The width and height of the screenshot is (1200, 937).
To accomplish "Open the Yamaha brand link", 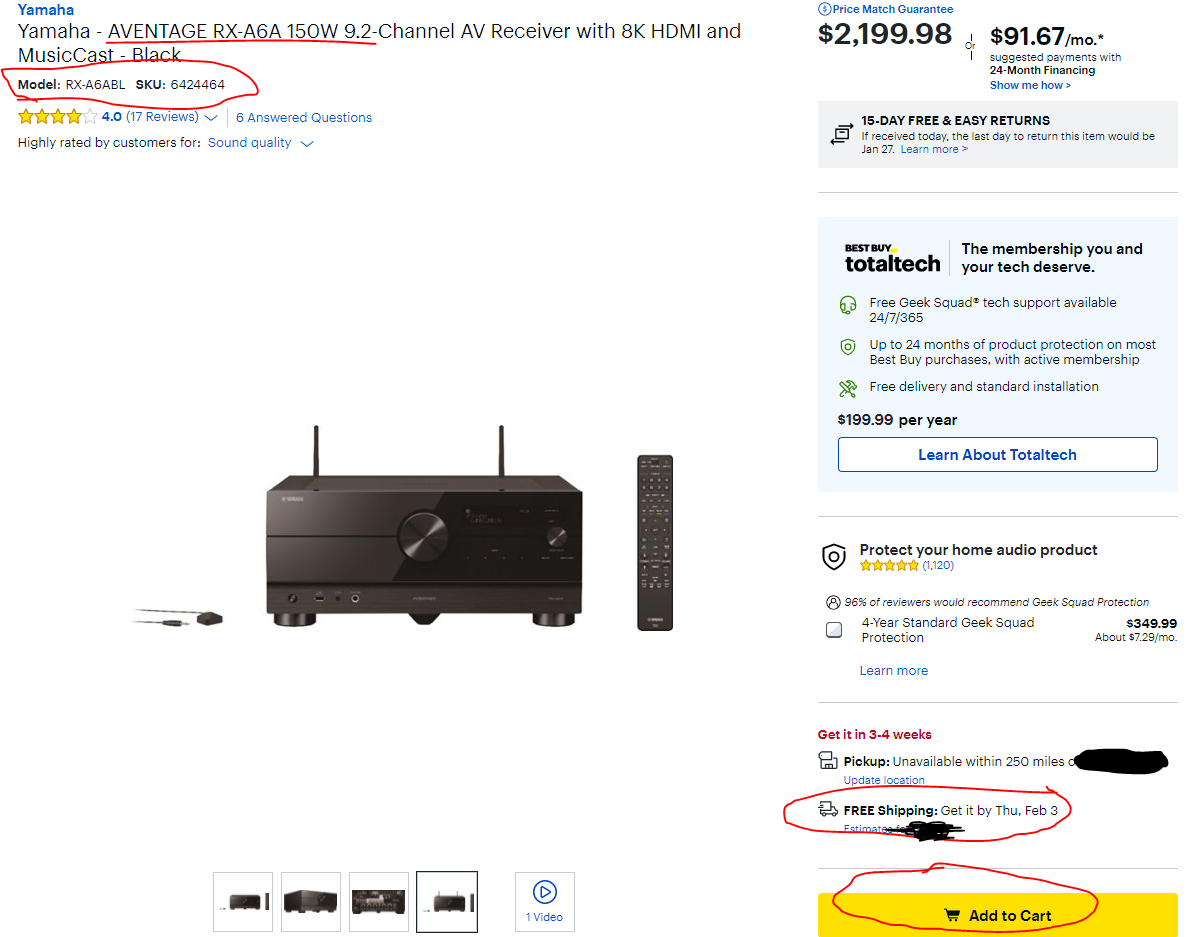I will point(46,10).
